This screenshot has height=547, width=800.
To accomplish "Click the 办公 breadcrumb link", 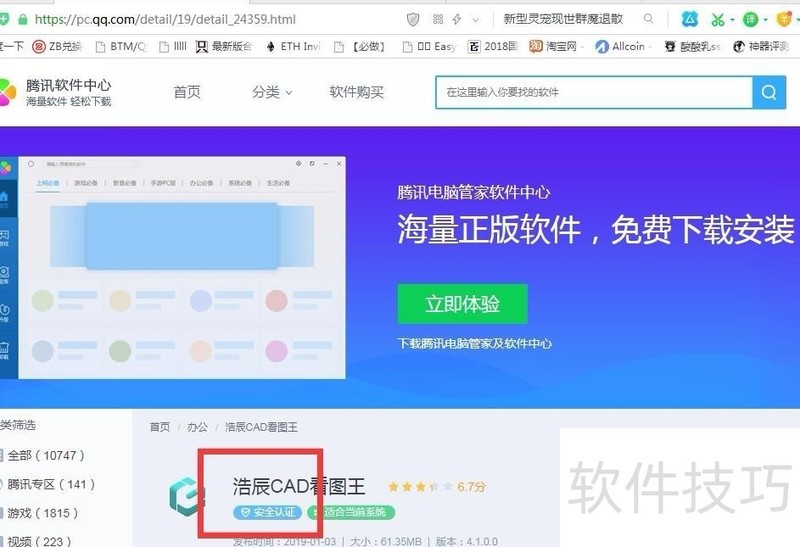I will 197,427.
